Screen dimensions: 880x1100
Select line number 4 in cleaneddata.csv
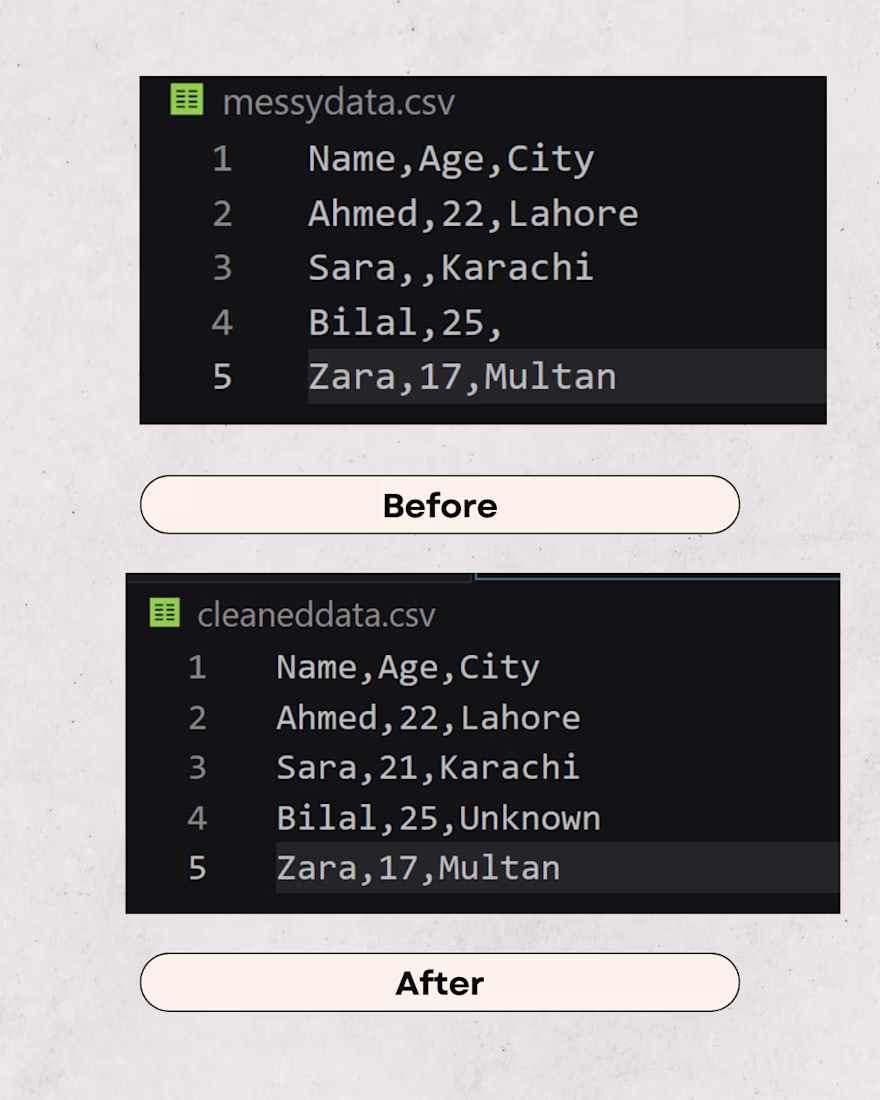tap(197, 818)
